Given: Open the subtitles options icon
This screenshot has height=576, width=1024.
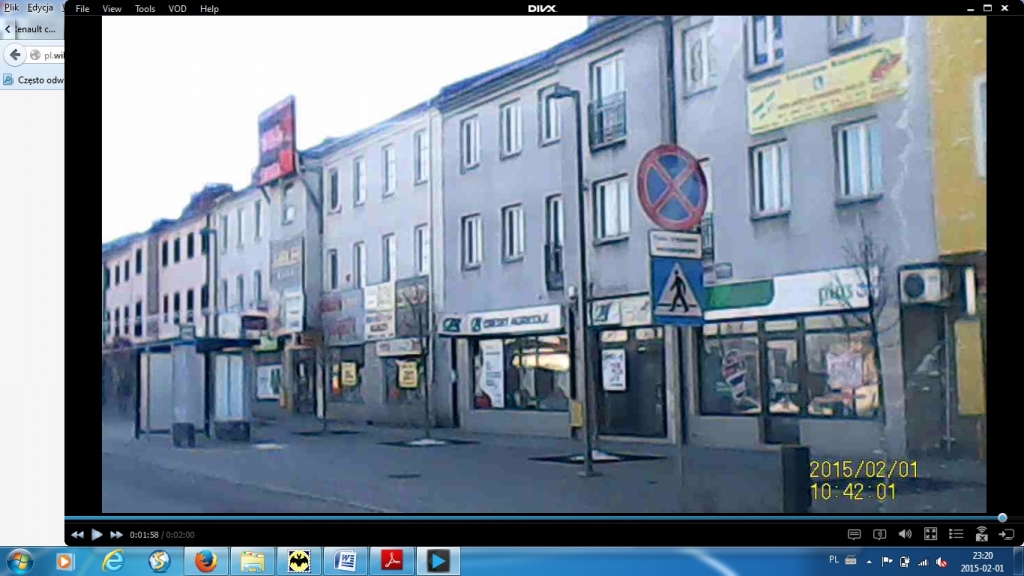Looking at the screenshot, I should [854, 535].
